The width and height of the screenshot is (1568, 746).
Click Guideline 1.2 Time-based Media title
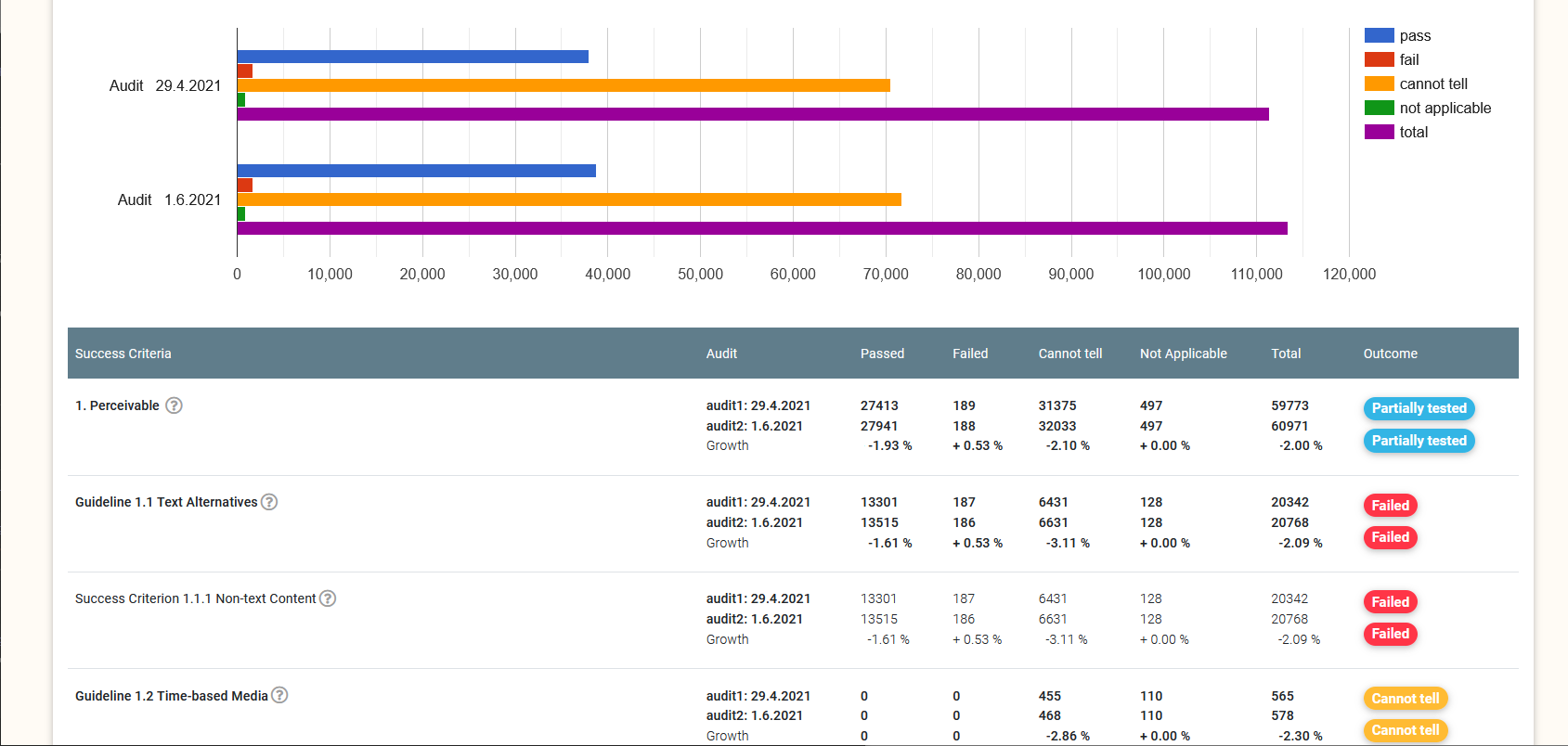click(x=172, y=696)
